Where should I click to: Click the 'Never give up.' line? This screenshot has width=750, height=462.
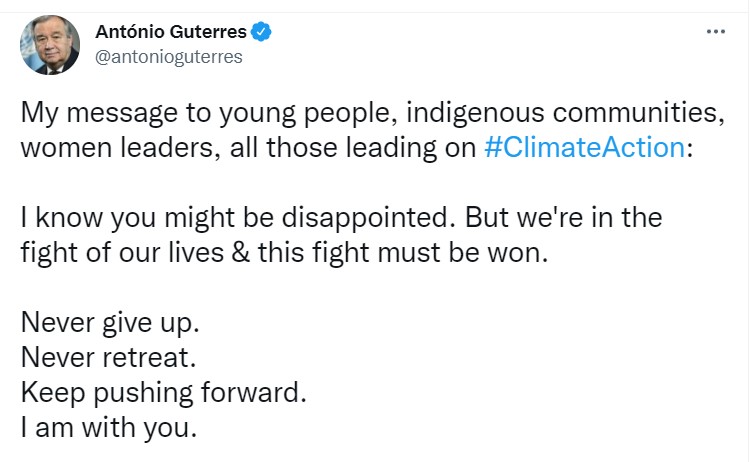(x=110, y=322)
